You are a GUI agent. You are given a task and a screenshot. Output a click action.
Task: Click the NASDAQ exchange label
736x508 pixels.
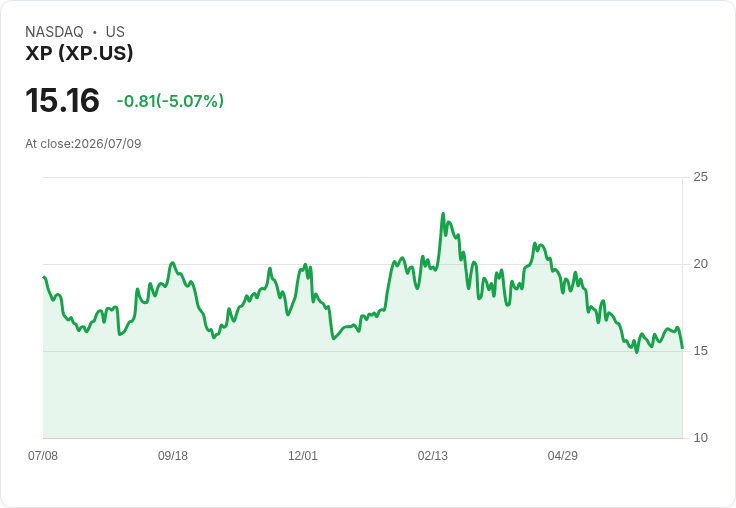click(54, 32)
